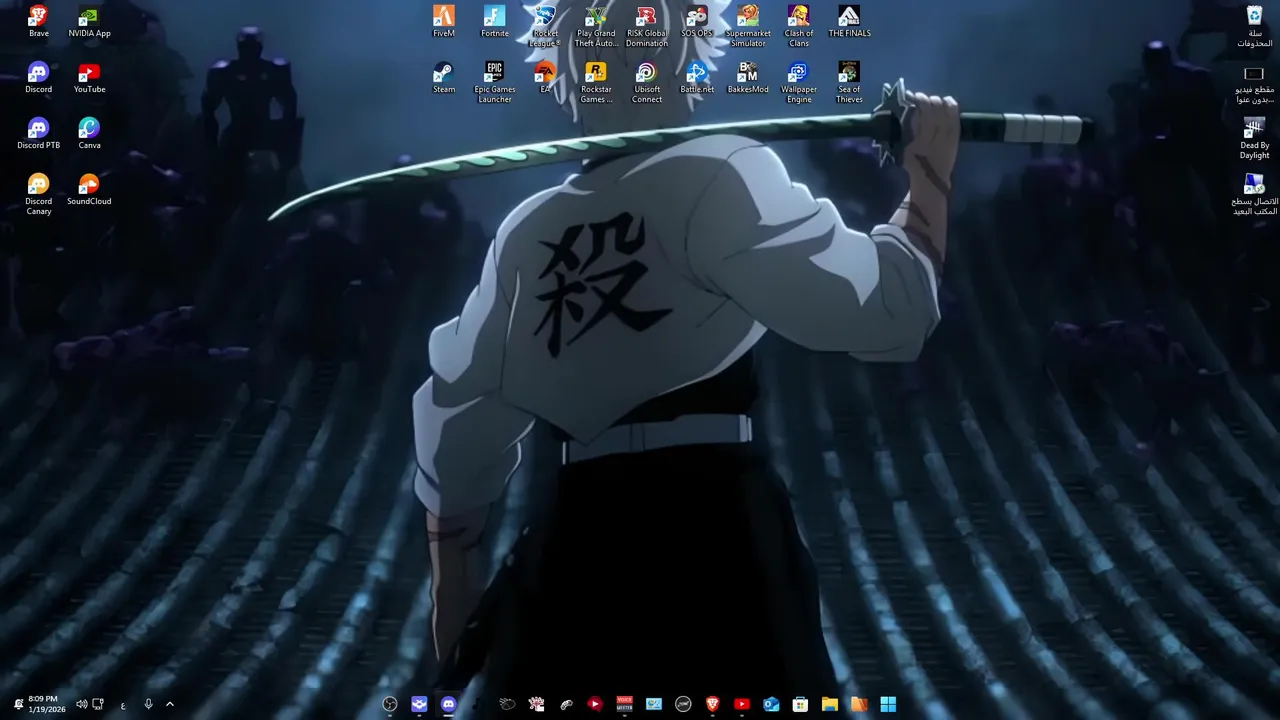1280x720 pixels.
Task: Select the Wallpaper Engine desktop icon
Action: point(798,83)
